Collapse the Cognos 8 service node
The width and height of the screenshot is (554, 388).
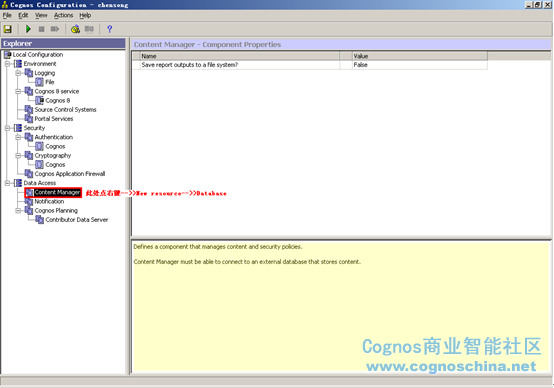point(18,91)
